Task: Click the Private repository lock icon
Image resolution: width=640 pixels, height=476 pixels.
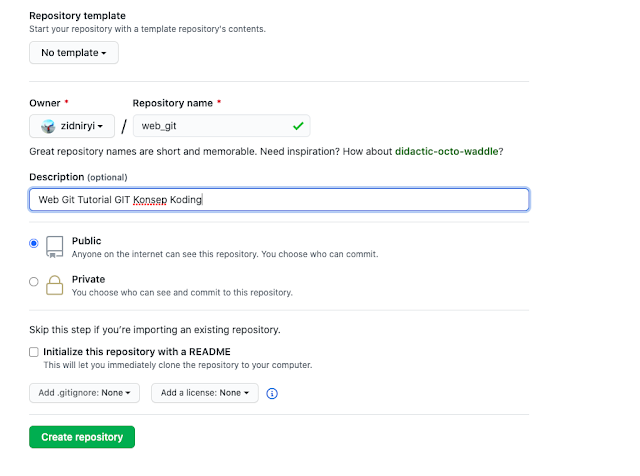Action: click(x=55, y=285)
